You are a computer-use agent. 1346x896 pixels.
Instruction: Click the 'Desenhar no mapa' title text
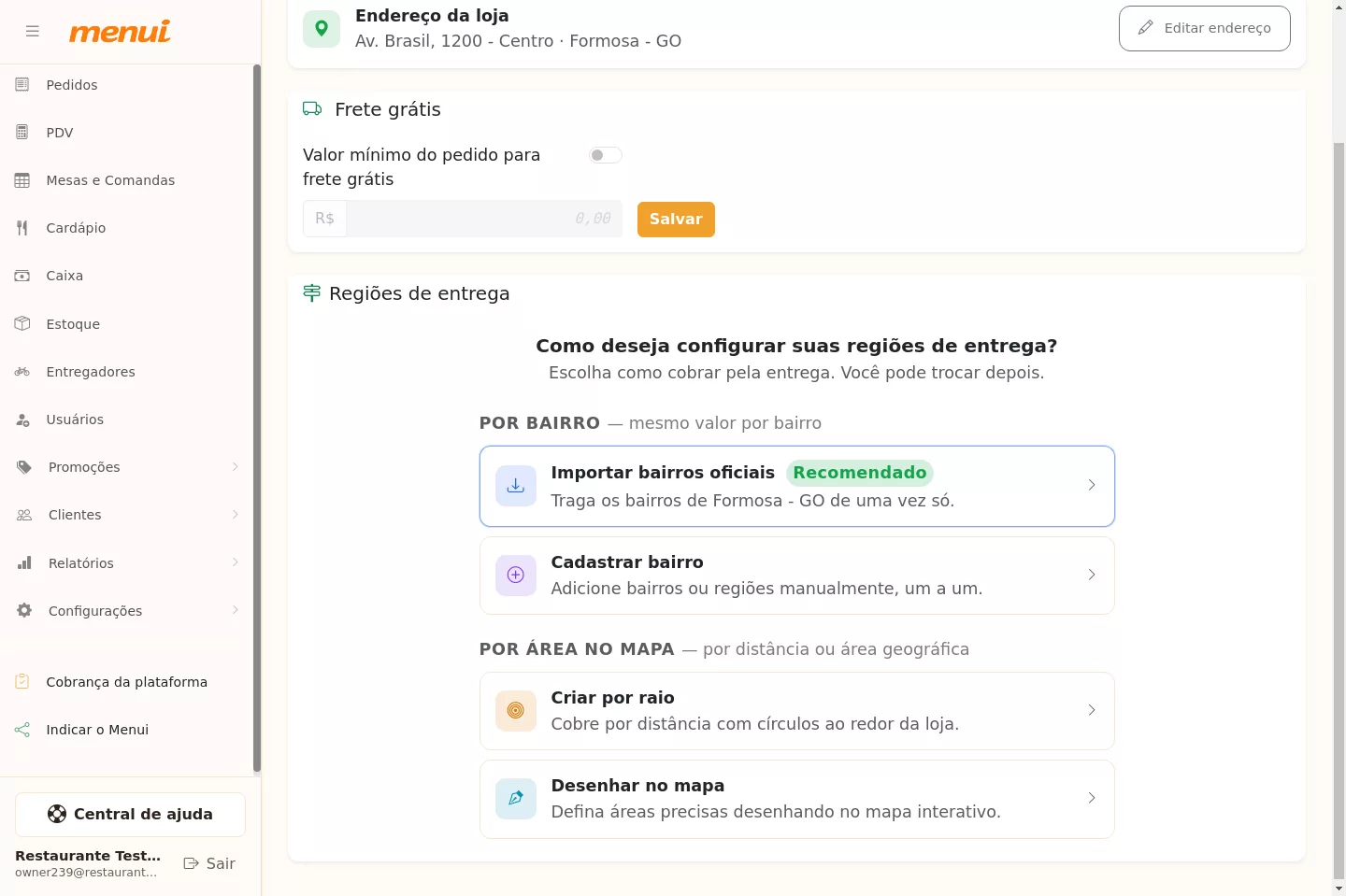coord(637,786)
